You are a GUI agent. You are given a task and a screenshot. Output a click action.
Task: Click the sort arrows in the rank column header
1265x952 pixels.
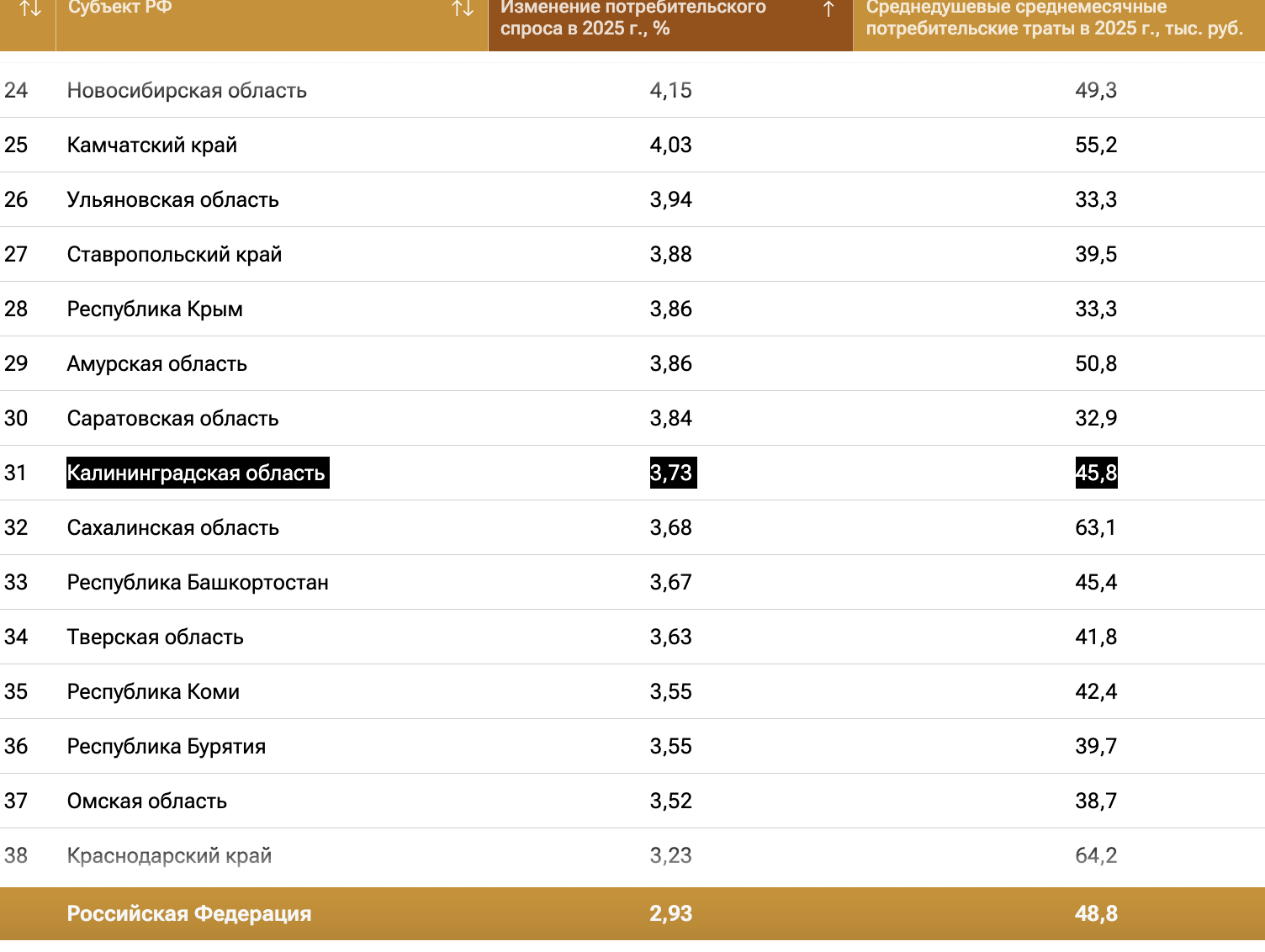30,9
